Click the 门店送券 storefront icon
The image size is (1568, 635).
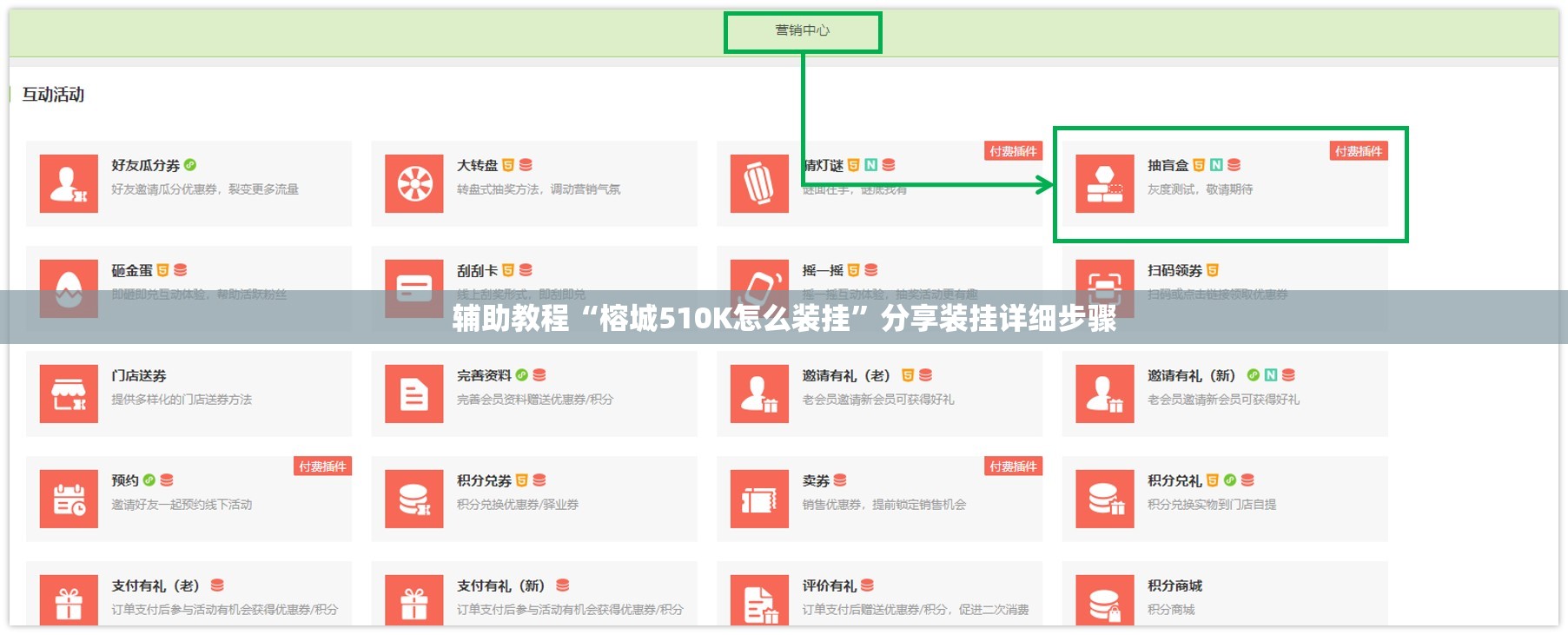pos(69,394)
